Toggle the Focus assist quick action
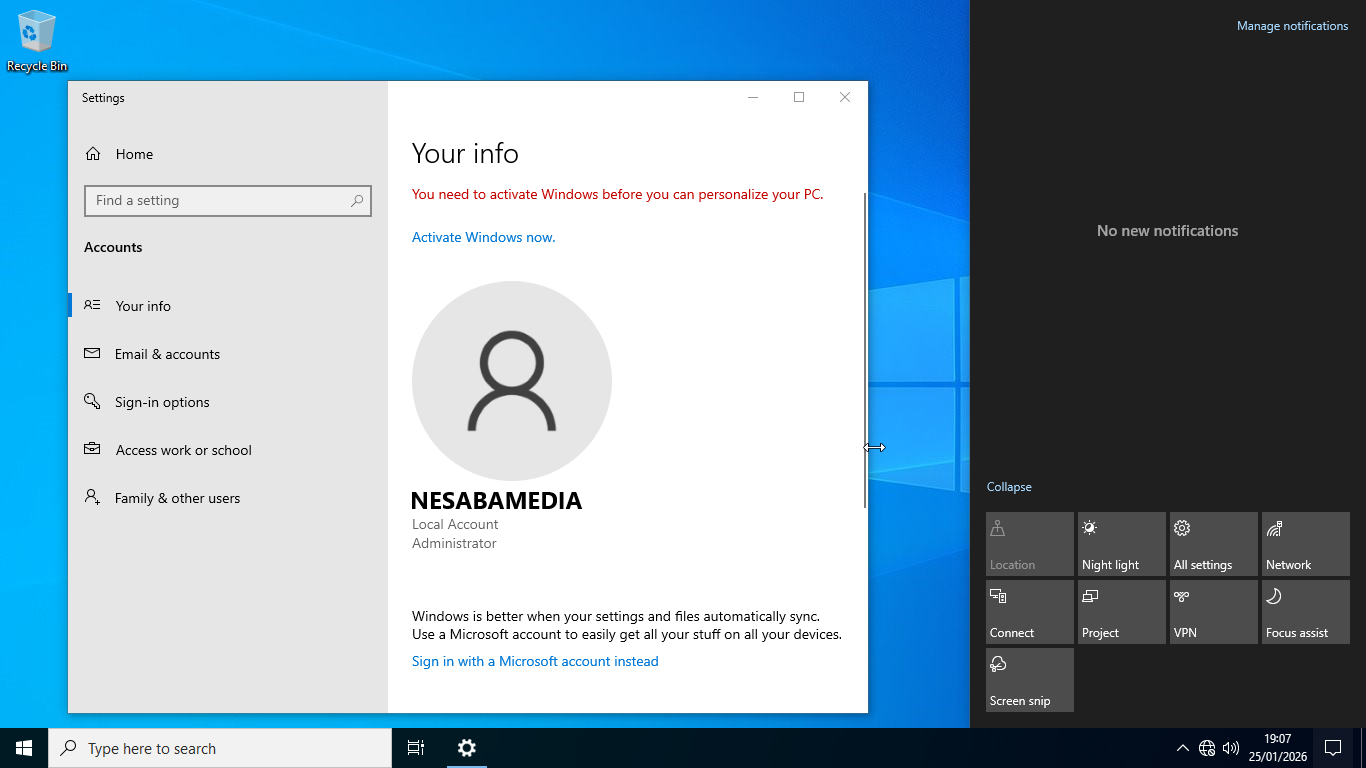This screenshot has height=768, width=1366. (1305, 612)
